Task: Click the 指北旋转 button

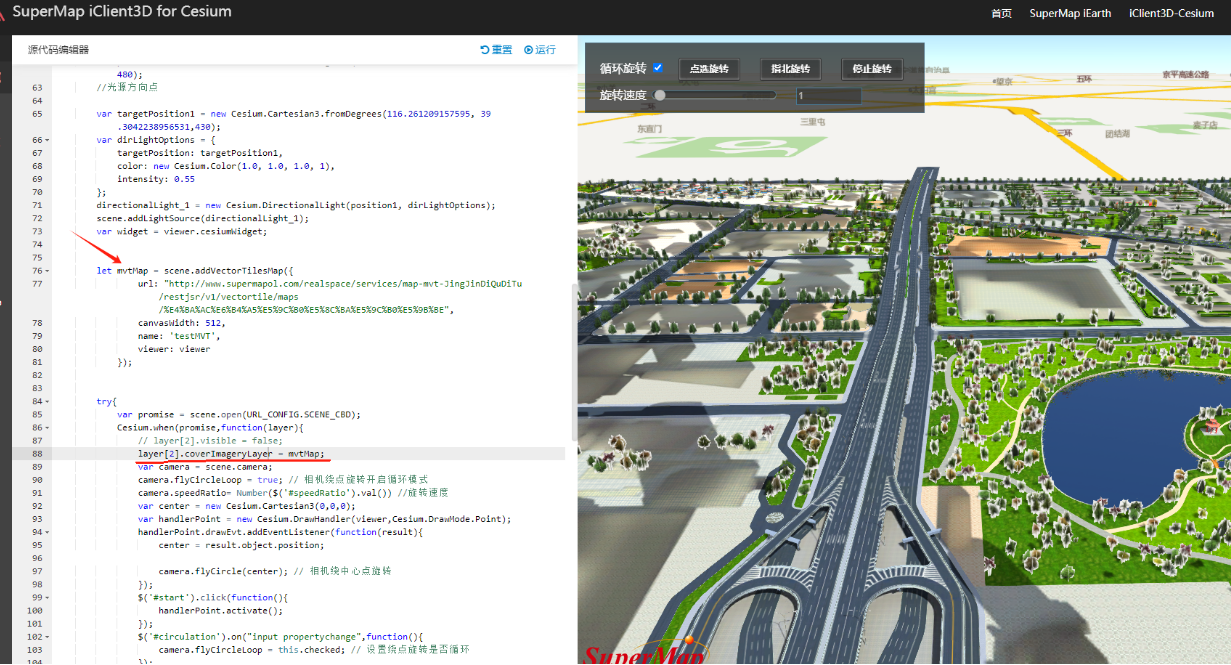Action: (790, 69)
